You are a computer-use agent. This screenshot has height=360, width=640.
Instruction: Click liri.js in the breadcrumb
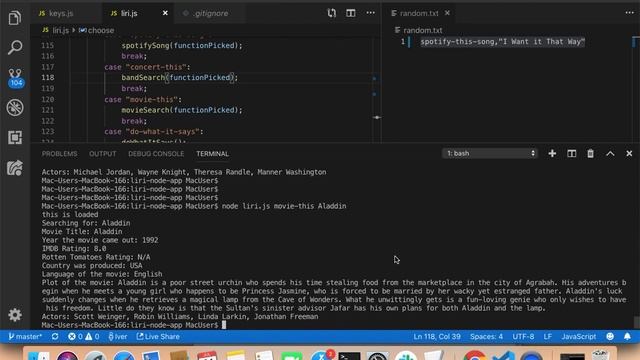coord(60,30)
